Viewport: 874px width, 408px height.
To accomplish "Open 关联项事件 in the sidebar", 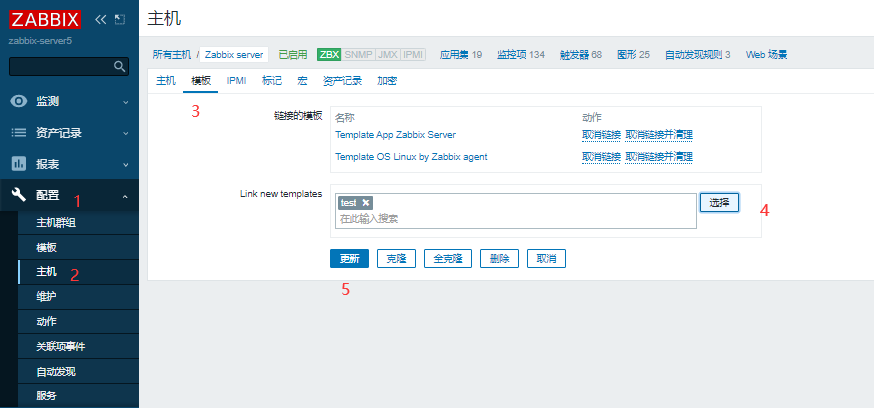I will [x=61, y=346].
